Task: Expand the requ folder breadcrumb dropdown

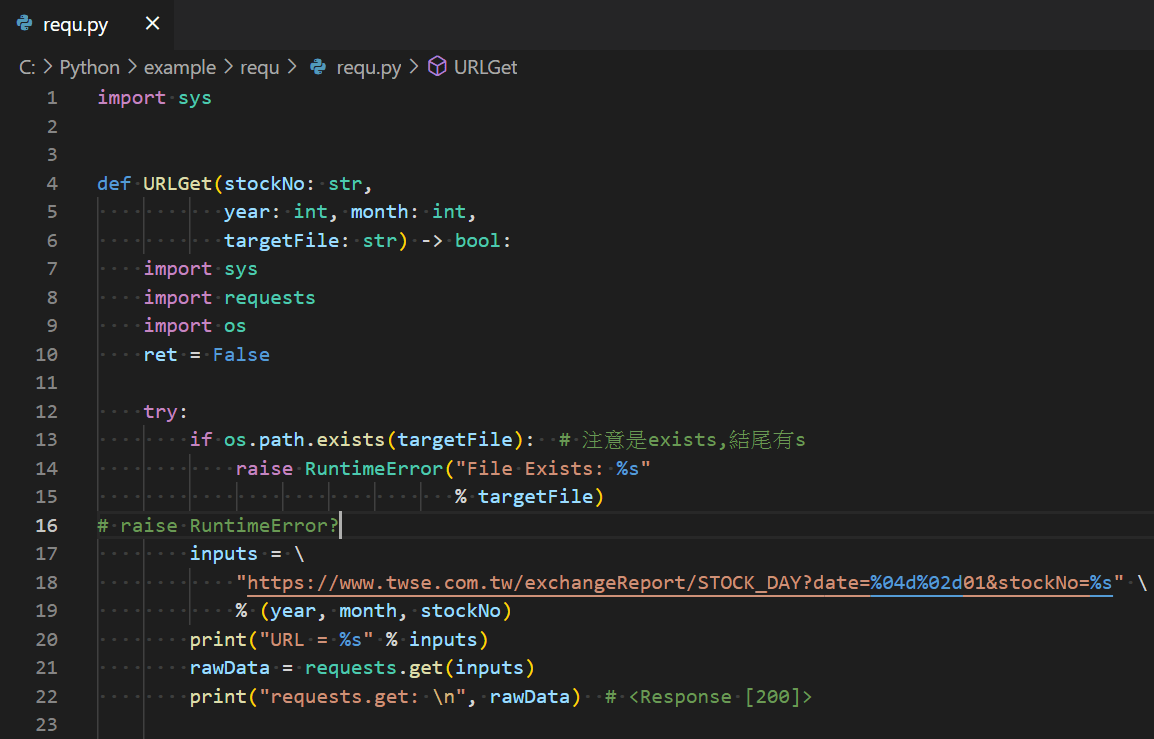Action: (x=259, y=67)
